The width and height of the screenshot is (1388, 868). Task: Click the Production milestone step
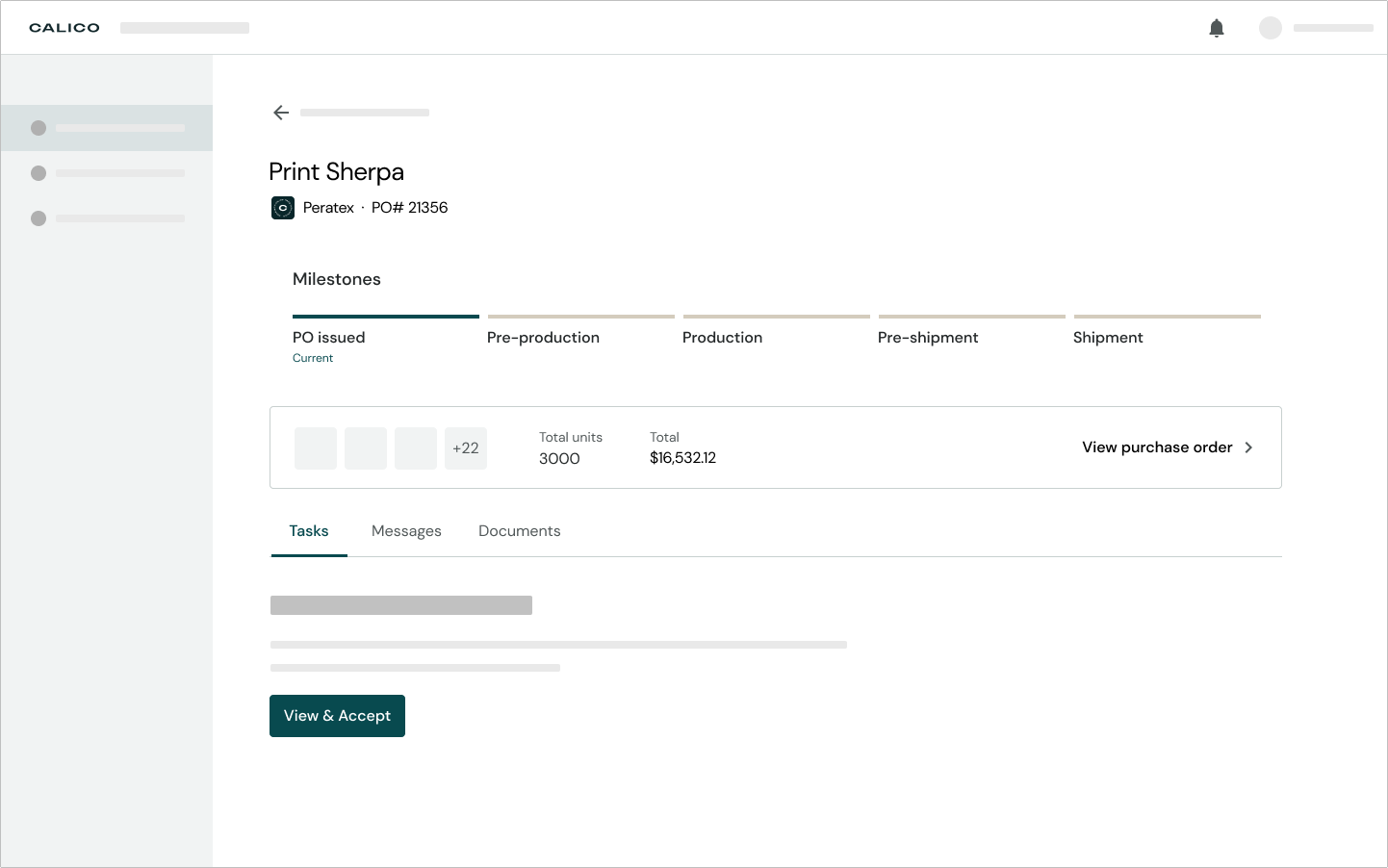(x=722, y=338)
